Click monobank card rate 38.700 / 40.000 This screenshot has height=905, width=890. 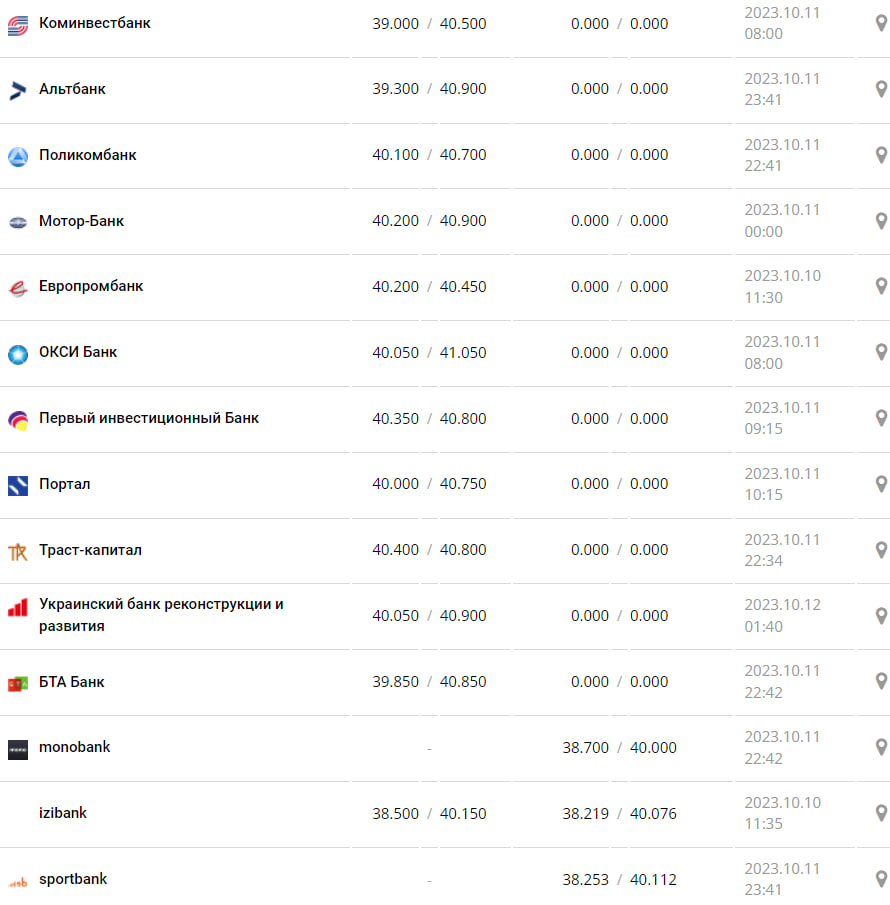pyautogui.click(x=619, y=747)
